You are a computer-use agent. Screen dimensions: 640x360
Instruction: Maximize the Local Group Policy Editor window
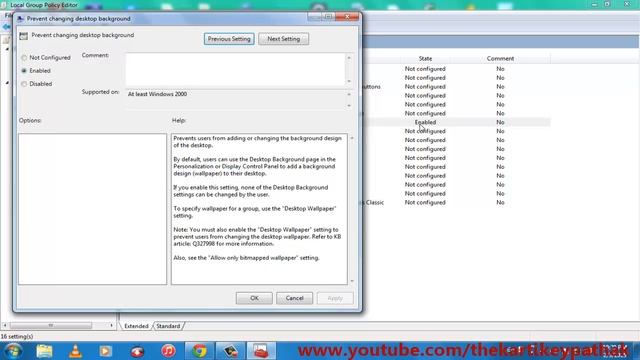[607, 4]
